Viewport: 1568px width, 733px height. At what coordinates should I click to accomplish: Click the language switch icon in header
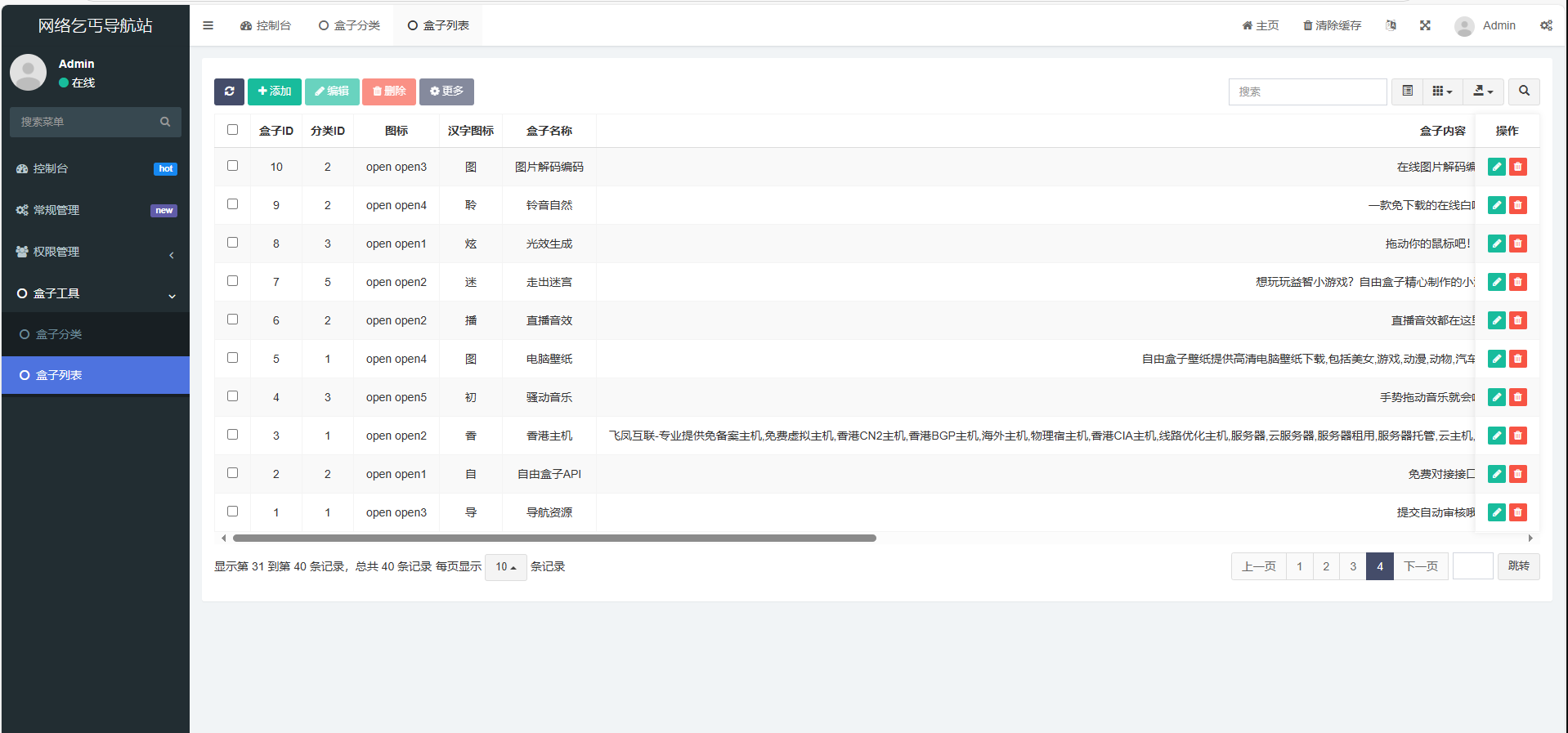[1391, 25]
